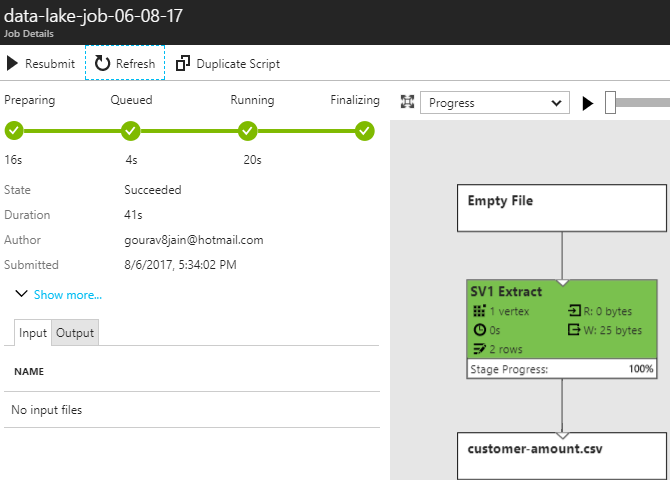Click the Preparing stage checkmark
The width and height of the screenshot is (670, 480).
(x=13, y=130)
